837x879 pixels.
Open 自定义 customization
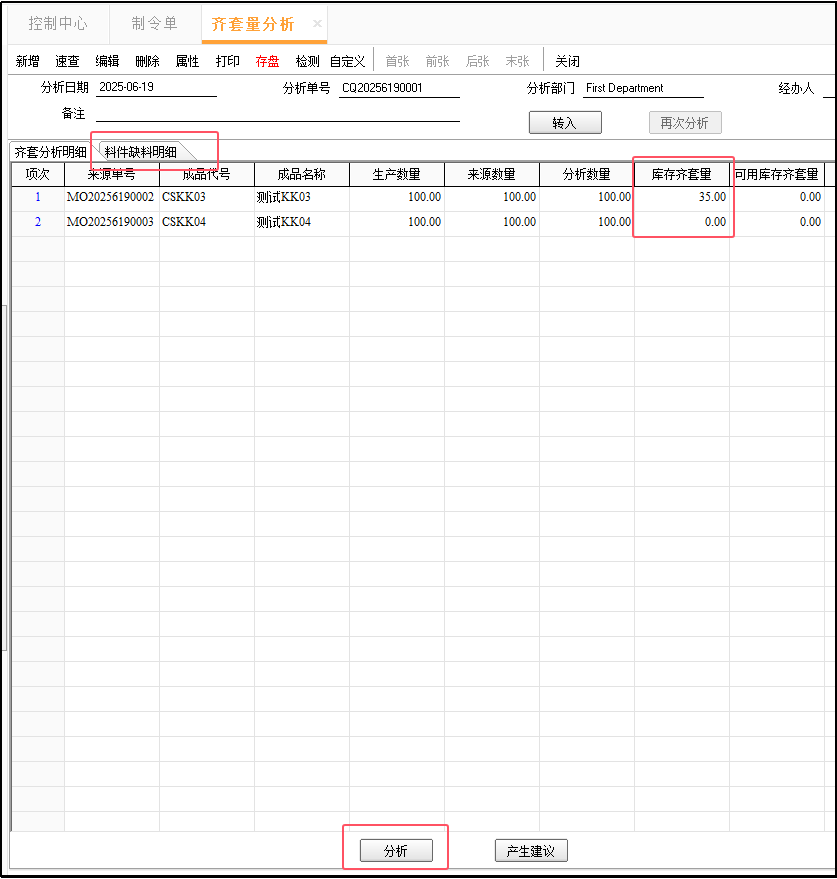point(348,61)
